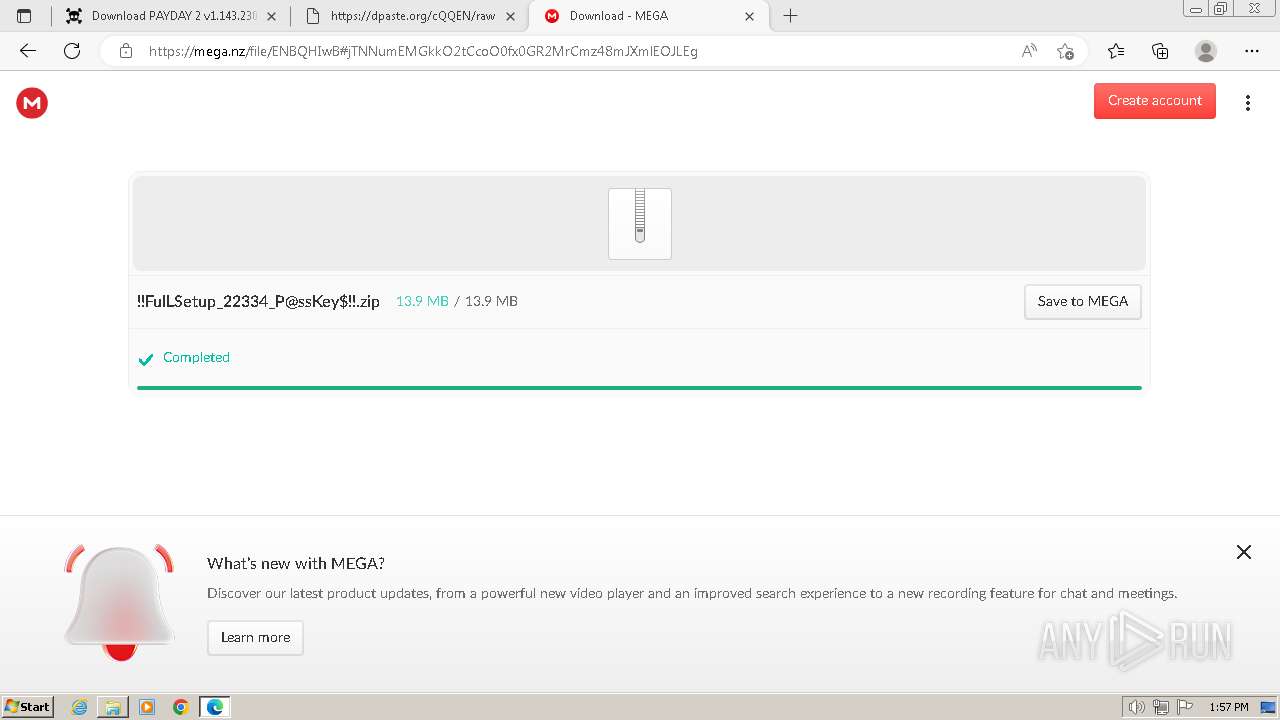Open the Read aloud feature
The height and width of the screenshot is (720, 1280).
(1029, 51)
